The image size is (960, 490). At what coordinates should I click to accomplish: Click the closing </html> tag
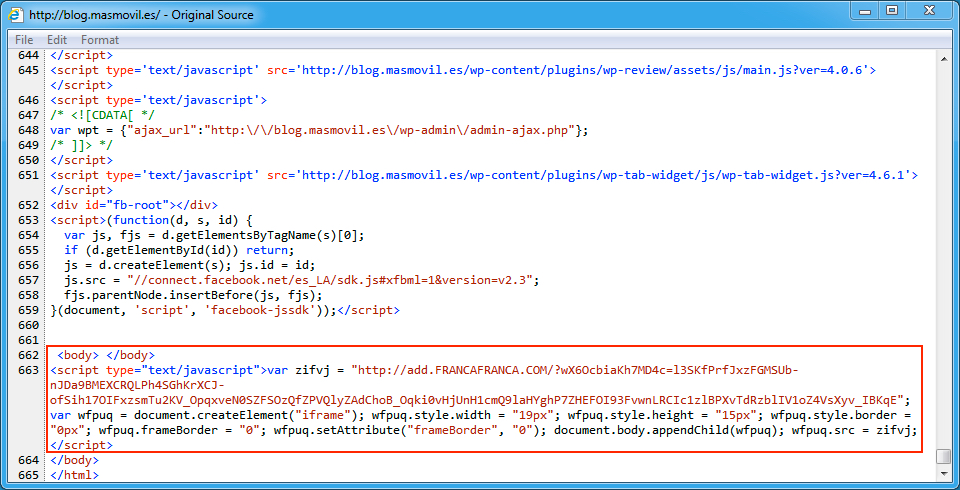(x=74, y=475)
